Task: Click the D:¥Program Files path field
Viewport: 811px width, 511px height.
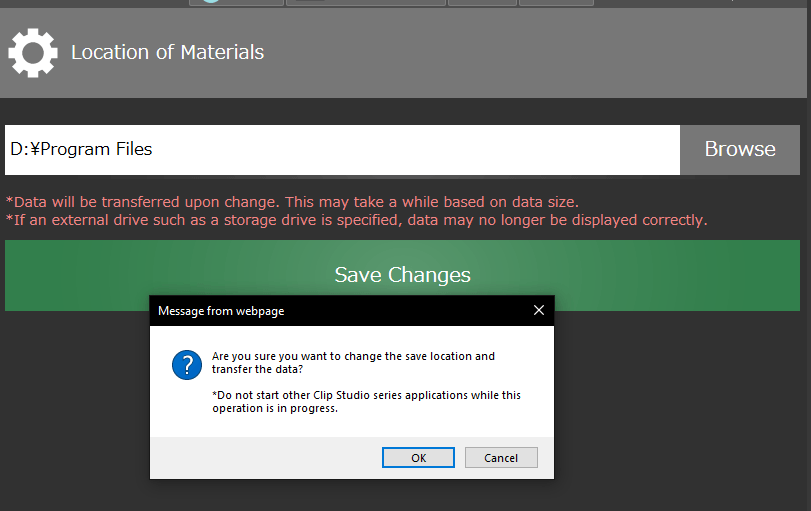Action: pos(340,149)
